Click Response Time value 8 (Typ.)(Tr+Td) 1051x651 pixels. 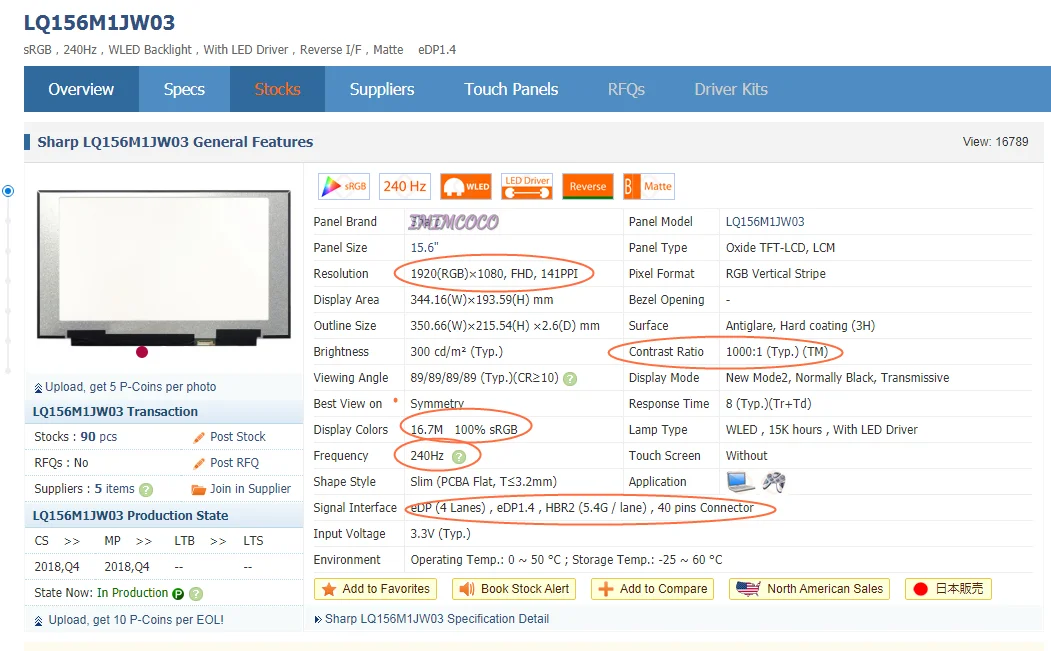coord(768,404)
